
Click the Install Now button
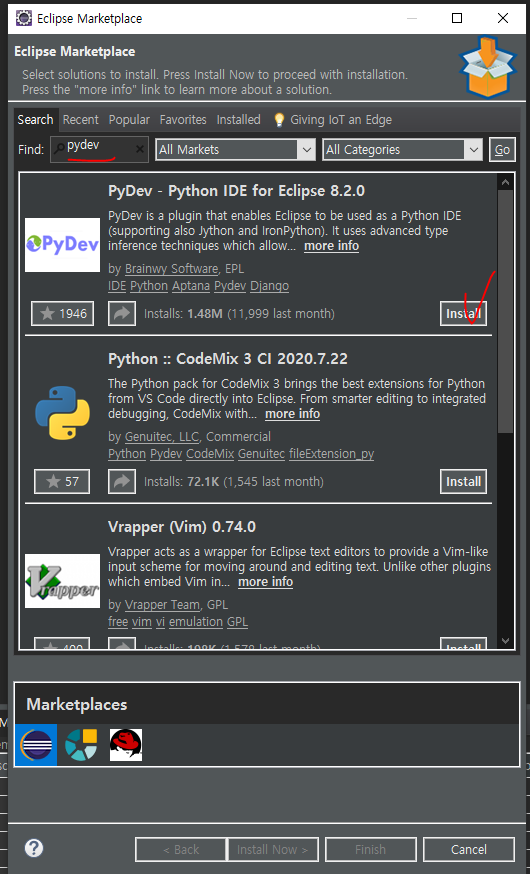point(273,849)
